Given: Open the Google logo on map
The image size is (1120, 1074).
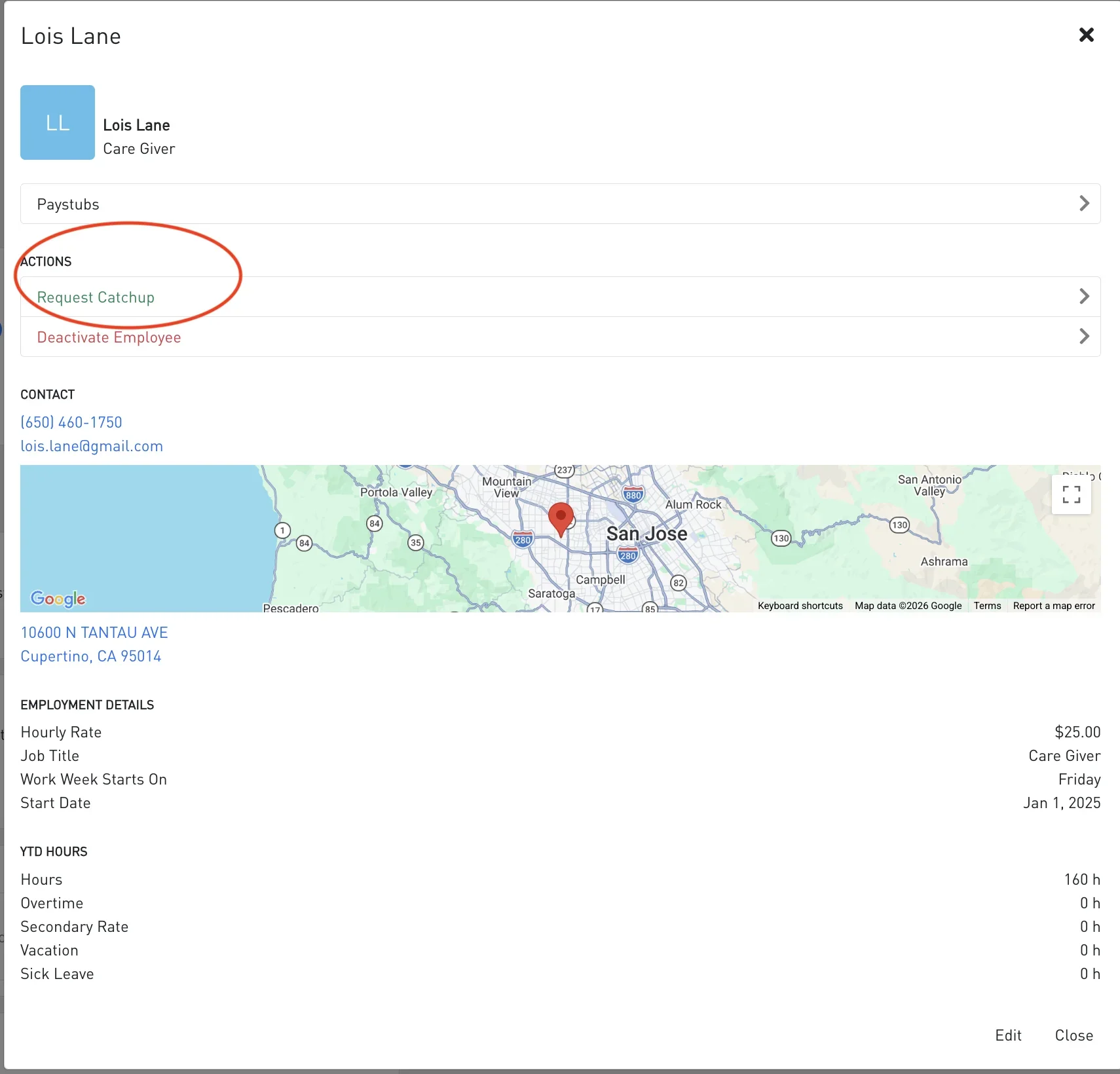Looking at the screenshot, I should [58, 599].
